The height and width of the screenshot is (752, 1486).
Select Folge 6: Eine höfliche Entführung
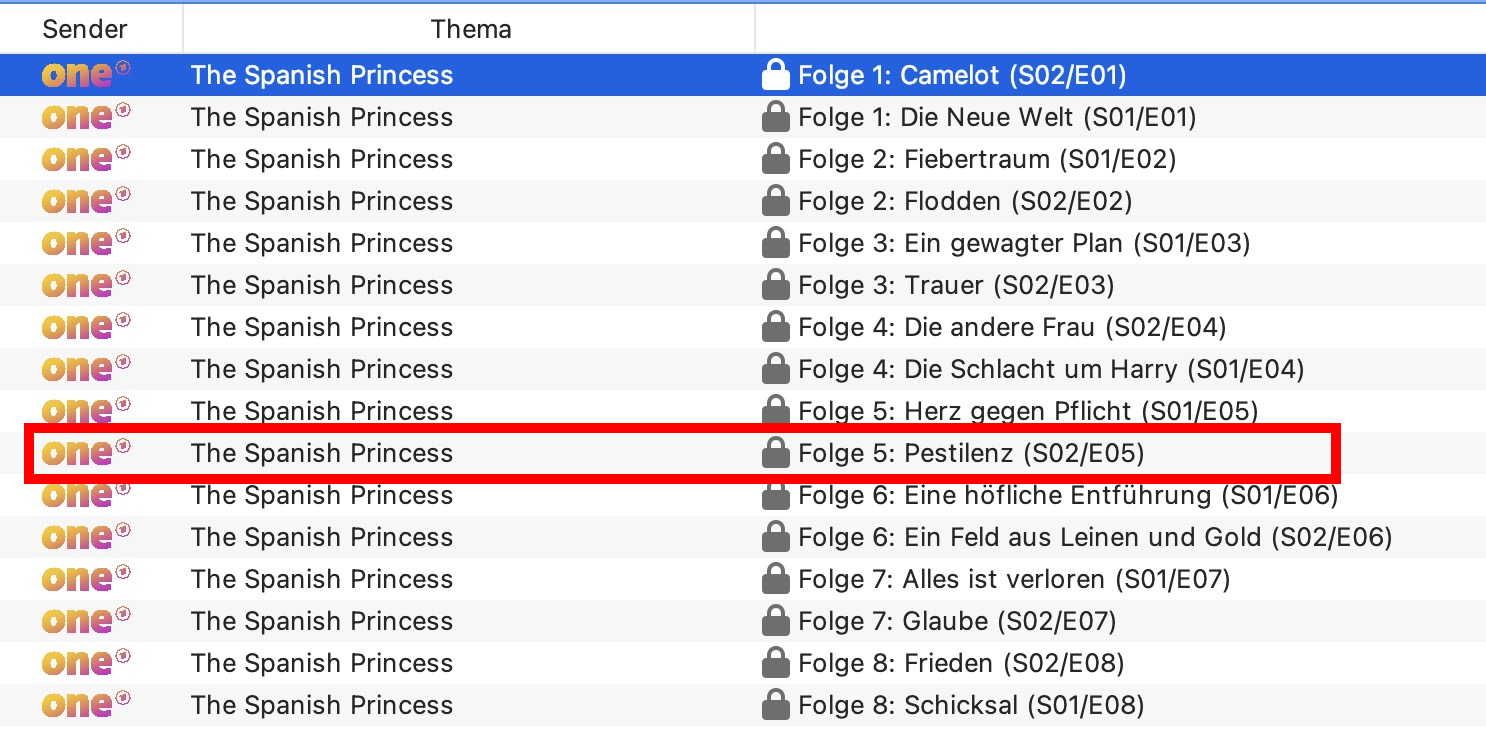coord(743,495)
